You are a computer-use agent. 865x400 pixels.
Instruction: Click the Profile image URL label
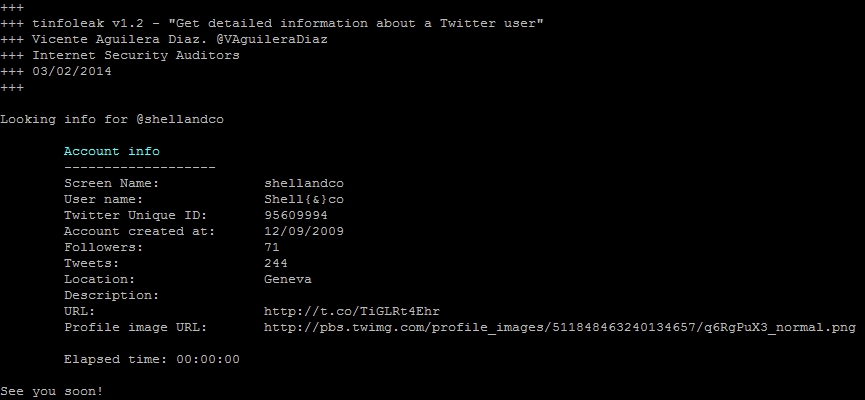(135, 327)
